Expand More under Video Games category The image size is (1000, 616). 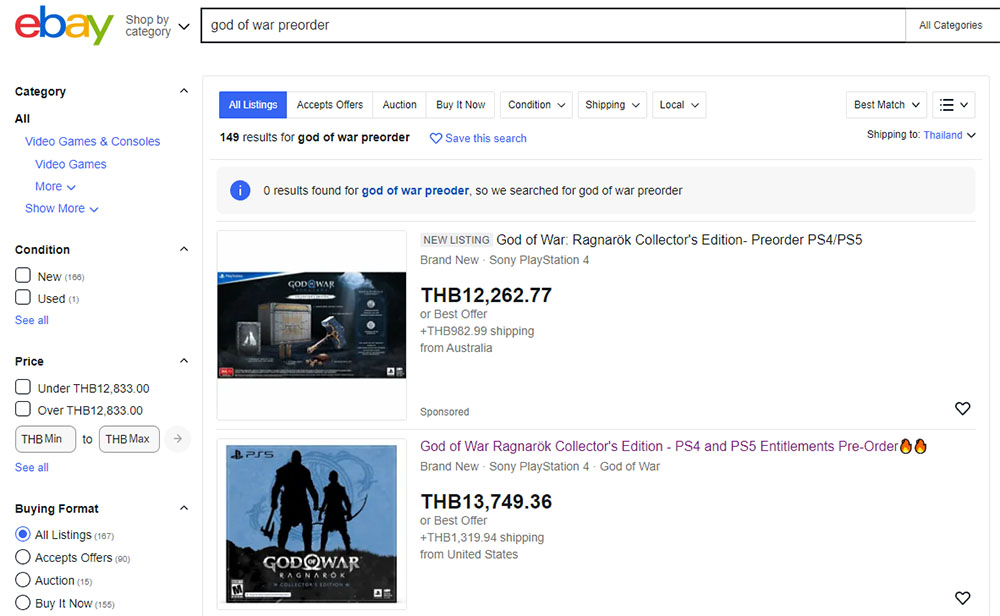pyautogui.click(x=55, y=186)
